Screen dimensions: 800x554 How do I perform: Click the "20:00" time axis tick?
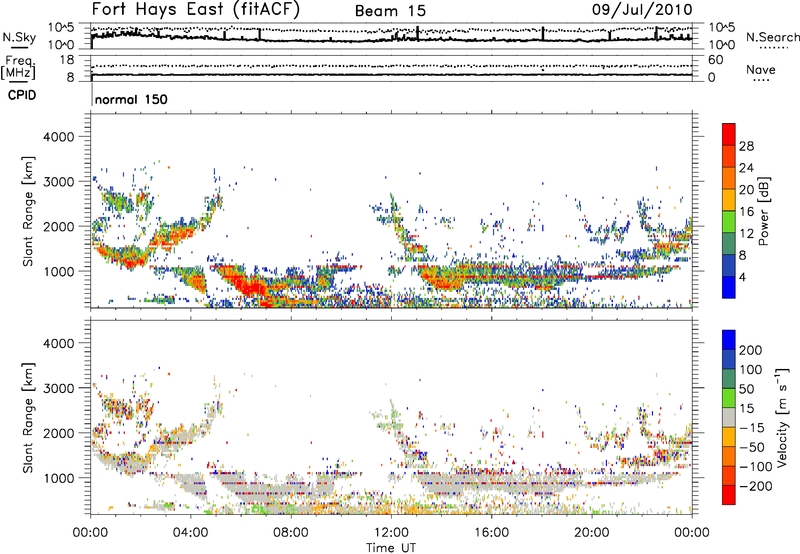click(591, 533)
